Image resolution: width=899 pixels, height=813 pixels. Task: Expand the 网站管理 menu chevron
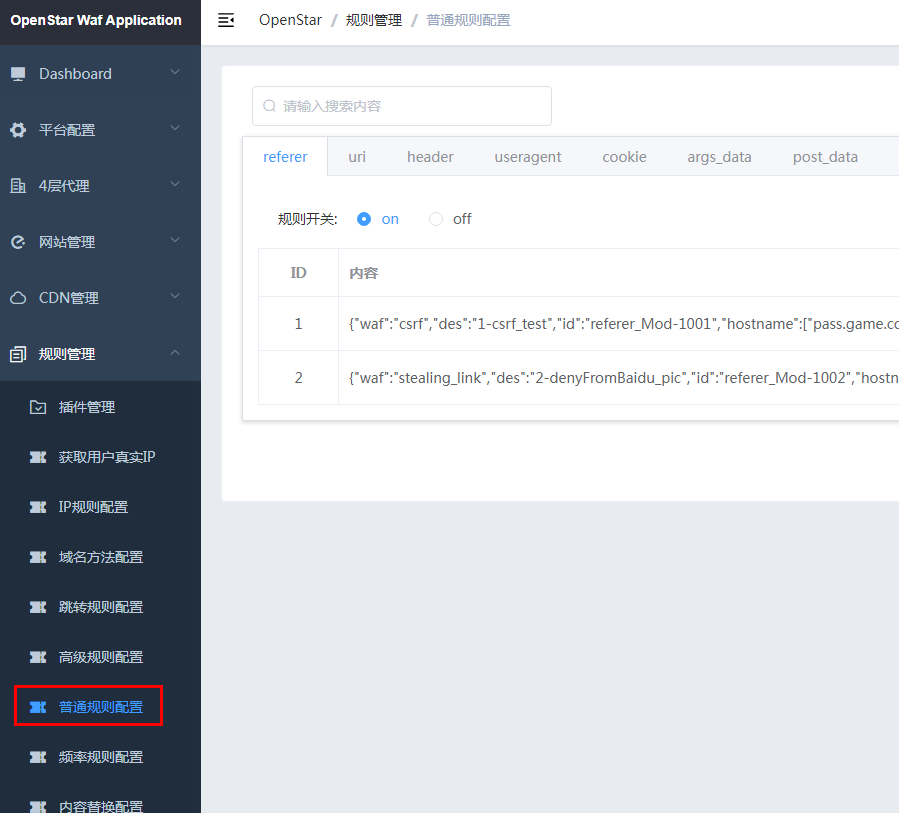tap(175, 240)
